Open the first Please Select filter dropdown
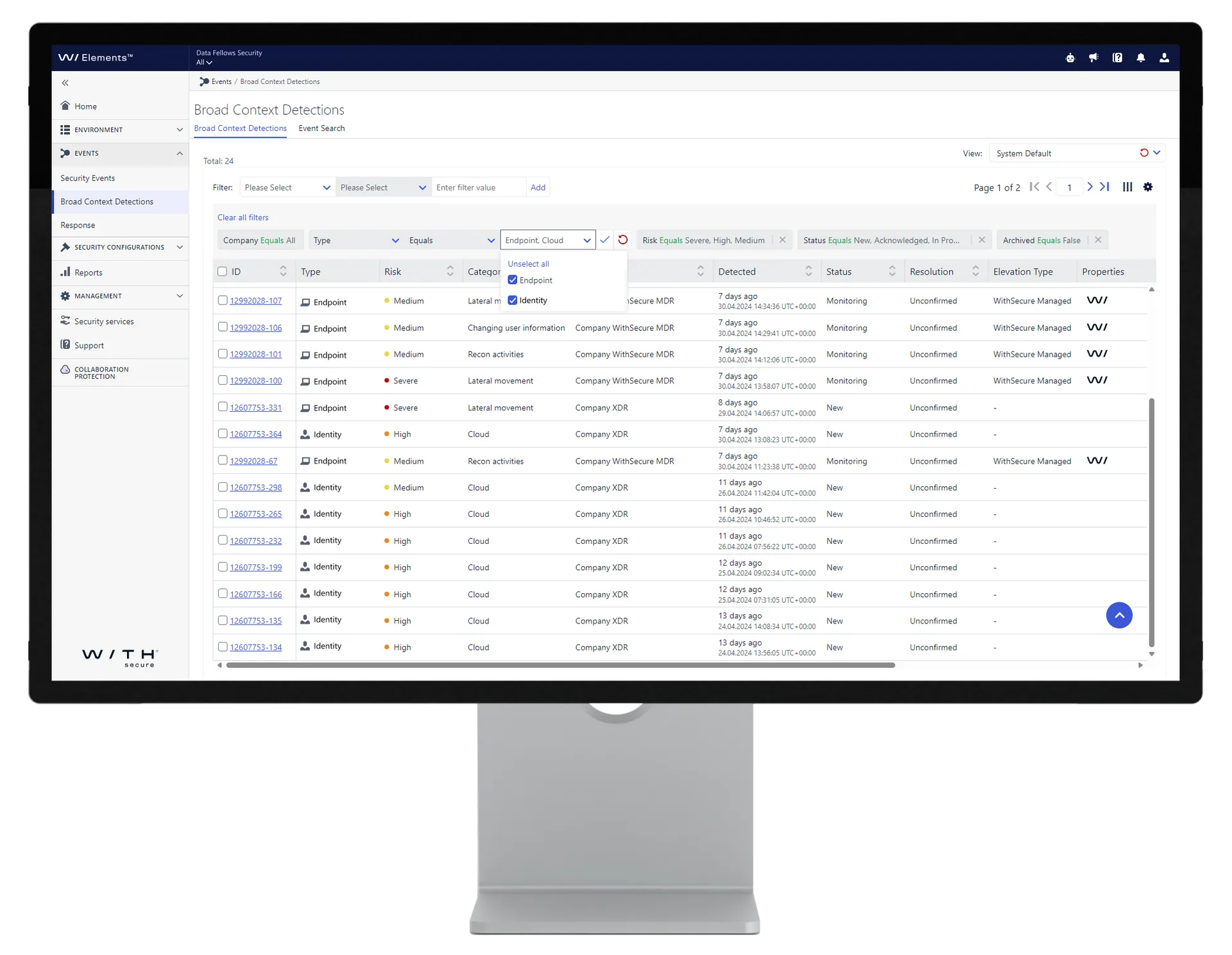The height and width of the screenshot is (955, 1232). click(287, 187)
